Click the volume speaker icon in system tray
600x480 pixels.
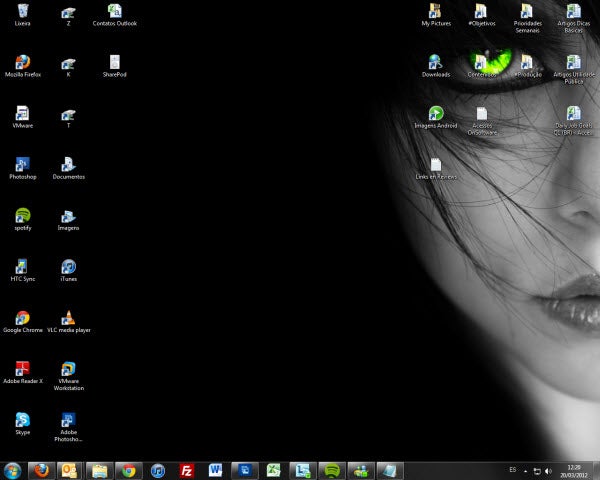tap(548, 470)
